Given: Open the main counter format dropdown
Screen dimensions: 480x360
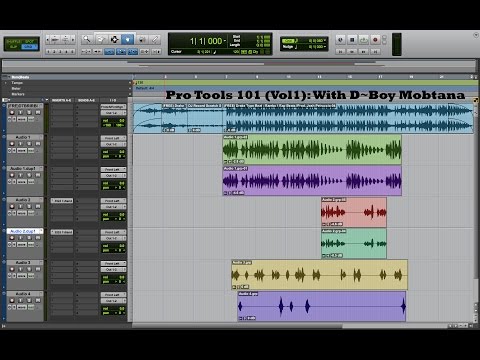Looking at the screenshot, I should [x=225, y=41].
